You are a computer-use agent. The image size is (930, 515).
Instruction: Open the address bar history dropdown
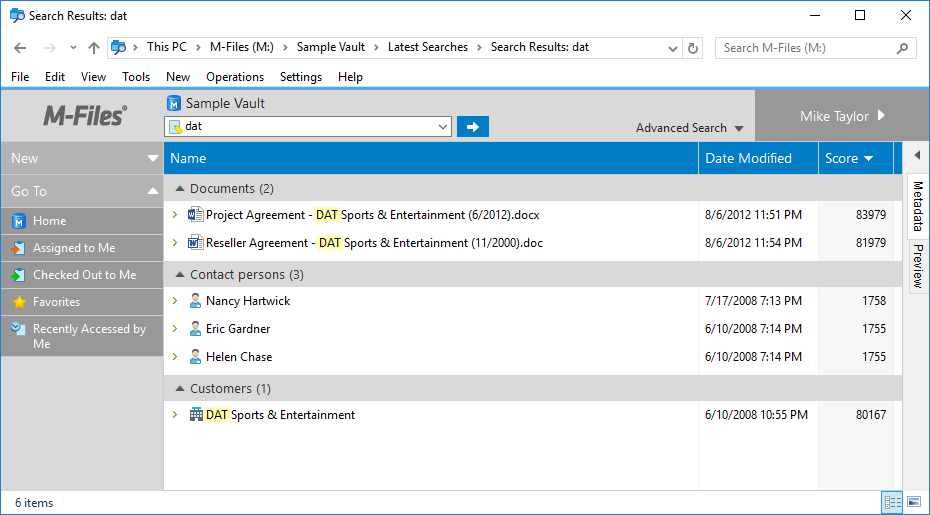(672, 49)
